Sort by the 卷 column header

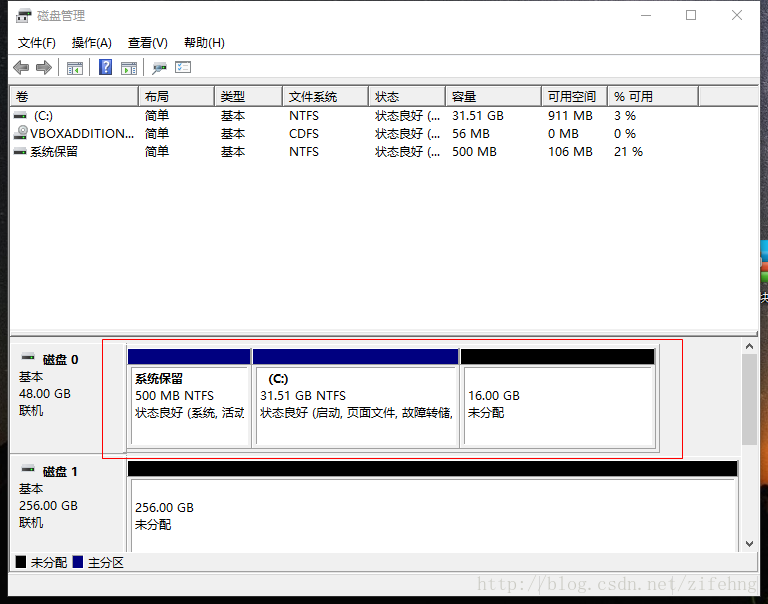74,97
